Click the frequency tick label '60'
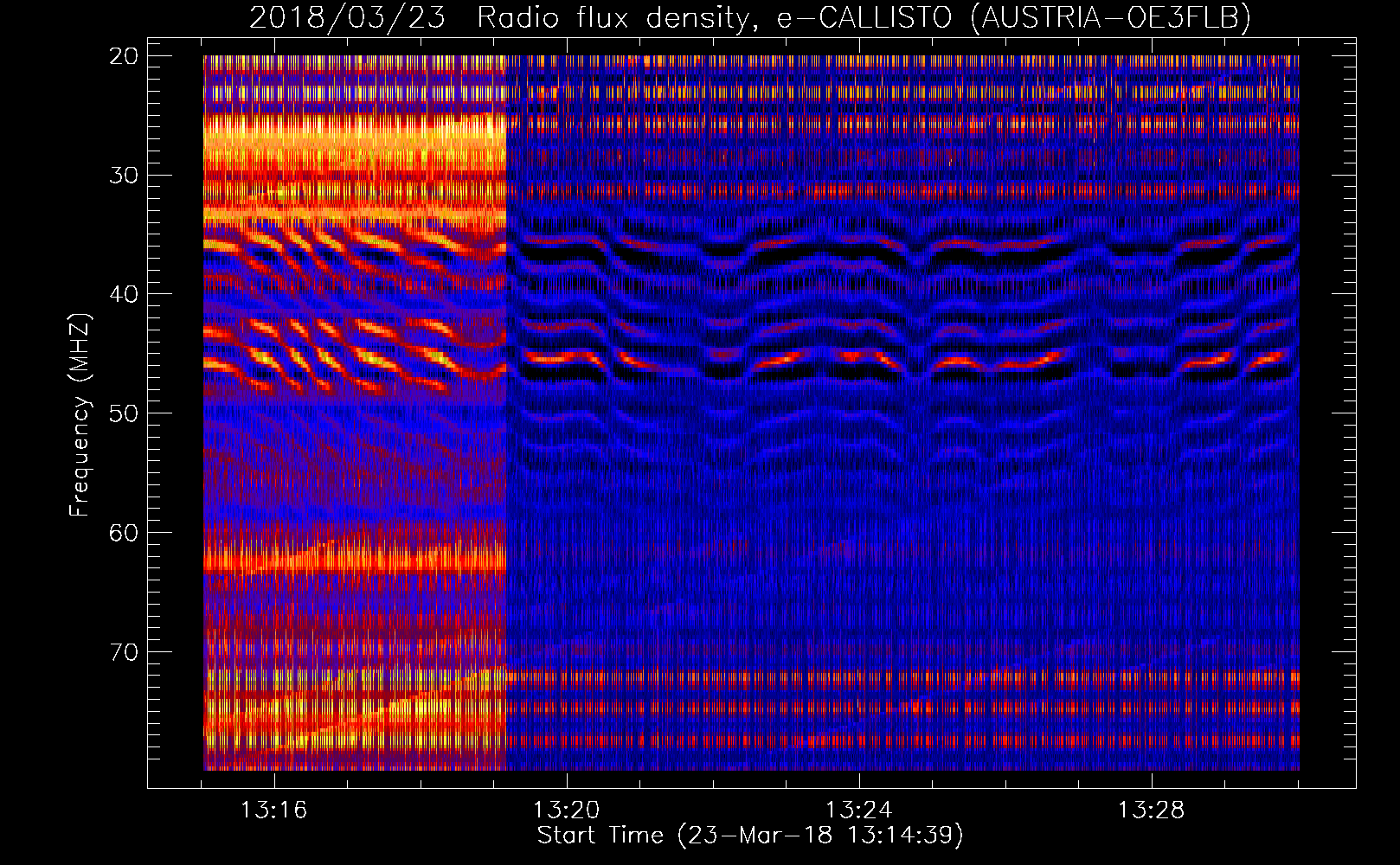The image size is (1400, 865). (124, 533)
